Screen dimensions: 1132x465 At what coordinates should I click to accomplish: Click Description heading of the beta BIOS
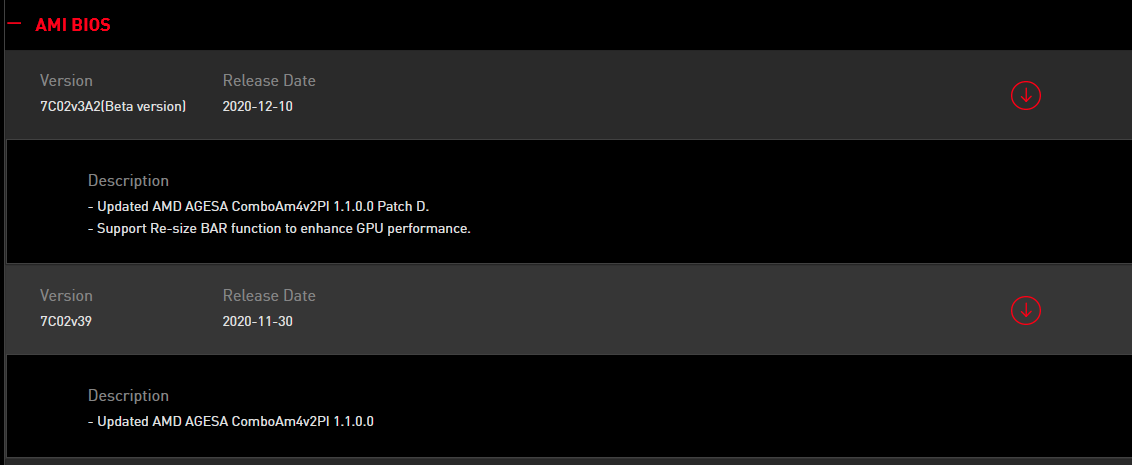pyautogui.click(x=129, y=181)
